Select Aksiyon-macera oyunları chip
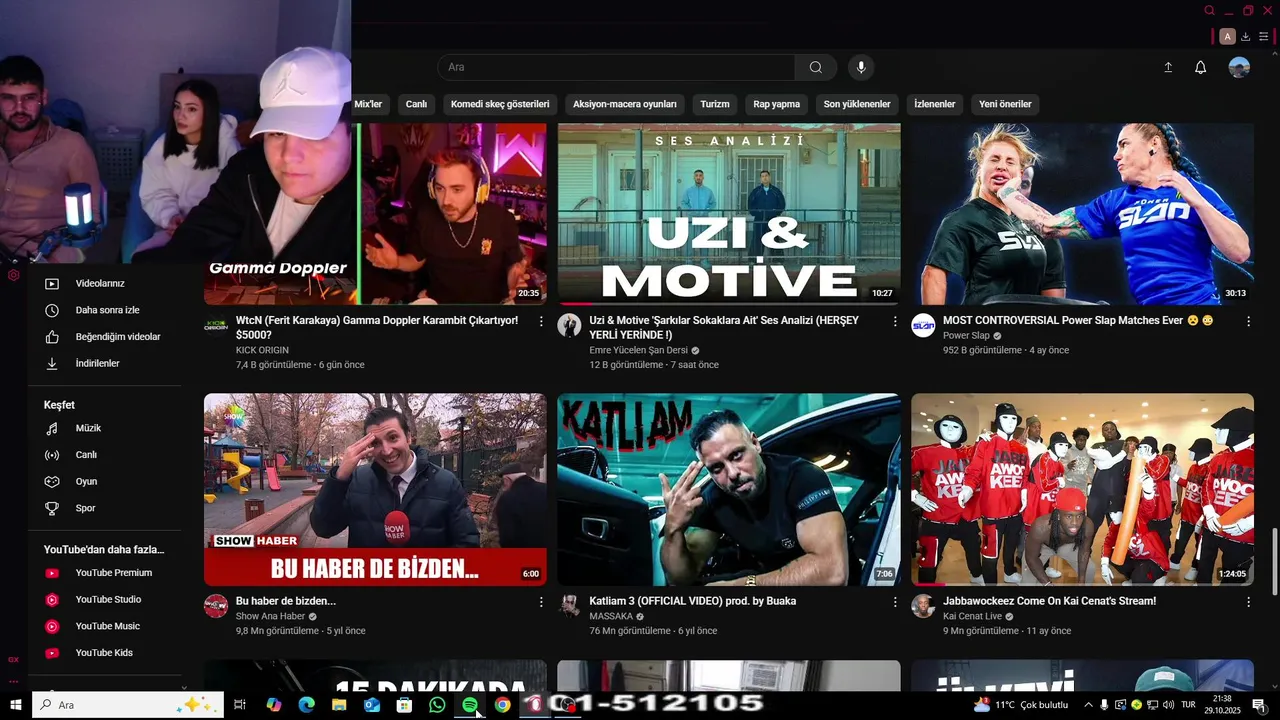The width and height of the screenshot is (1280, 720). coord(625,104)
